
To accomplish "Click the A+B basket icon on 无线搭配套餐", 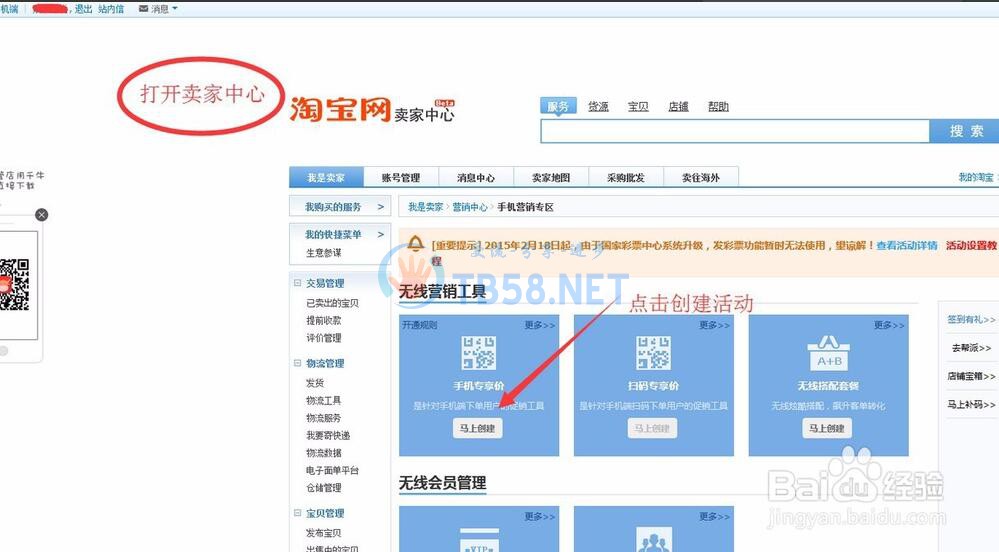I will pos(828,353).
